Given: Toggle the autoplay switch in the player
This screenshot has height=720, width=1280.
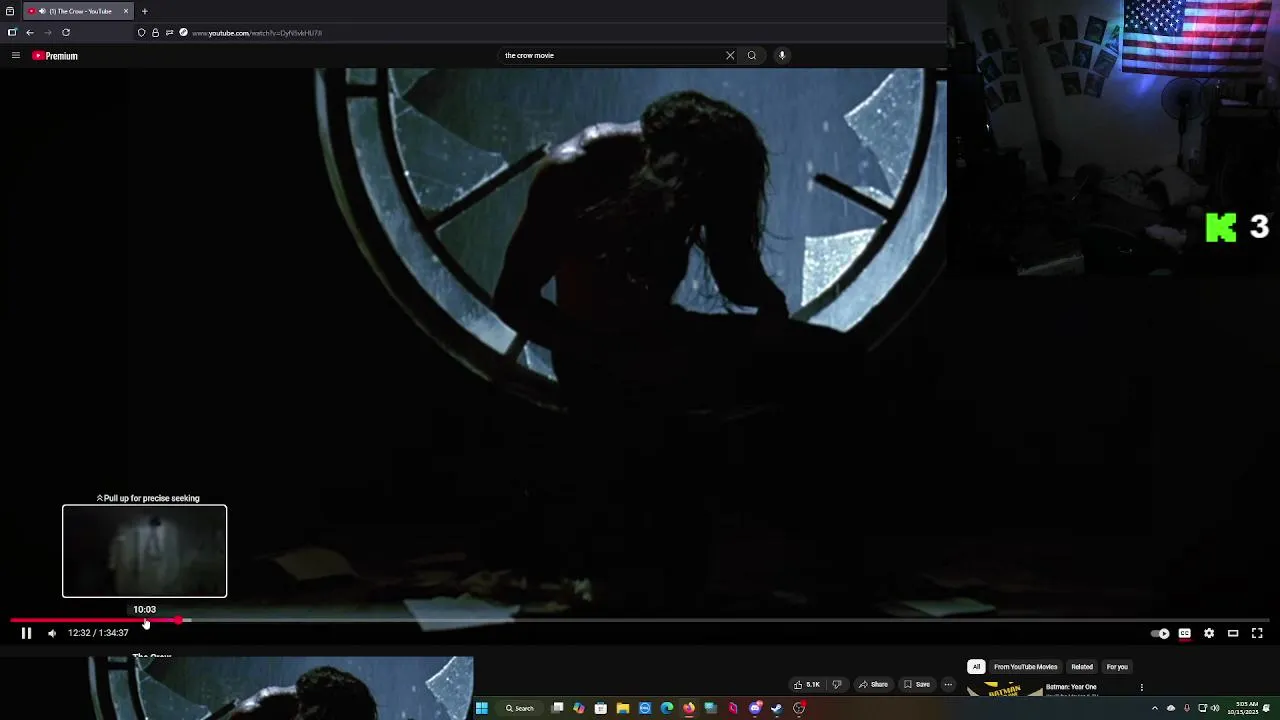Looking at the screenshot, I should tap(1160, 633).
